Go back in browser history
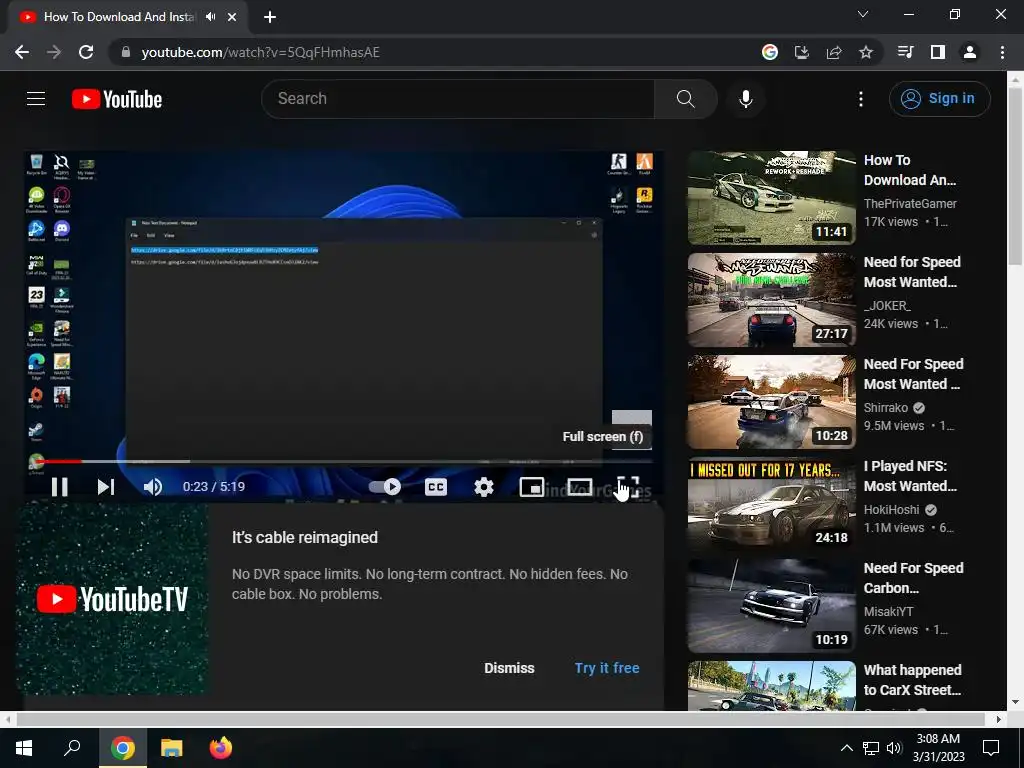The width and height of the screenshot is (1024, 768). click(x=22, y=52)
